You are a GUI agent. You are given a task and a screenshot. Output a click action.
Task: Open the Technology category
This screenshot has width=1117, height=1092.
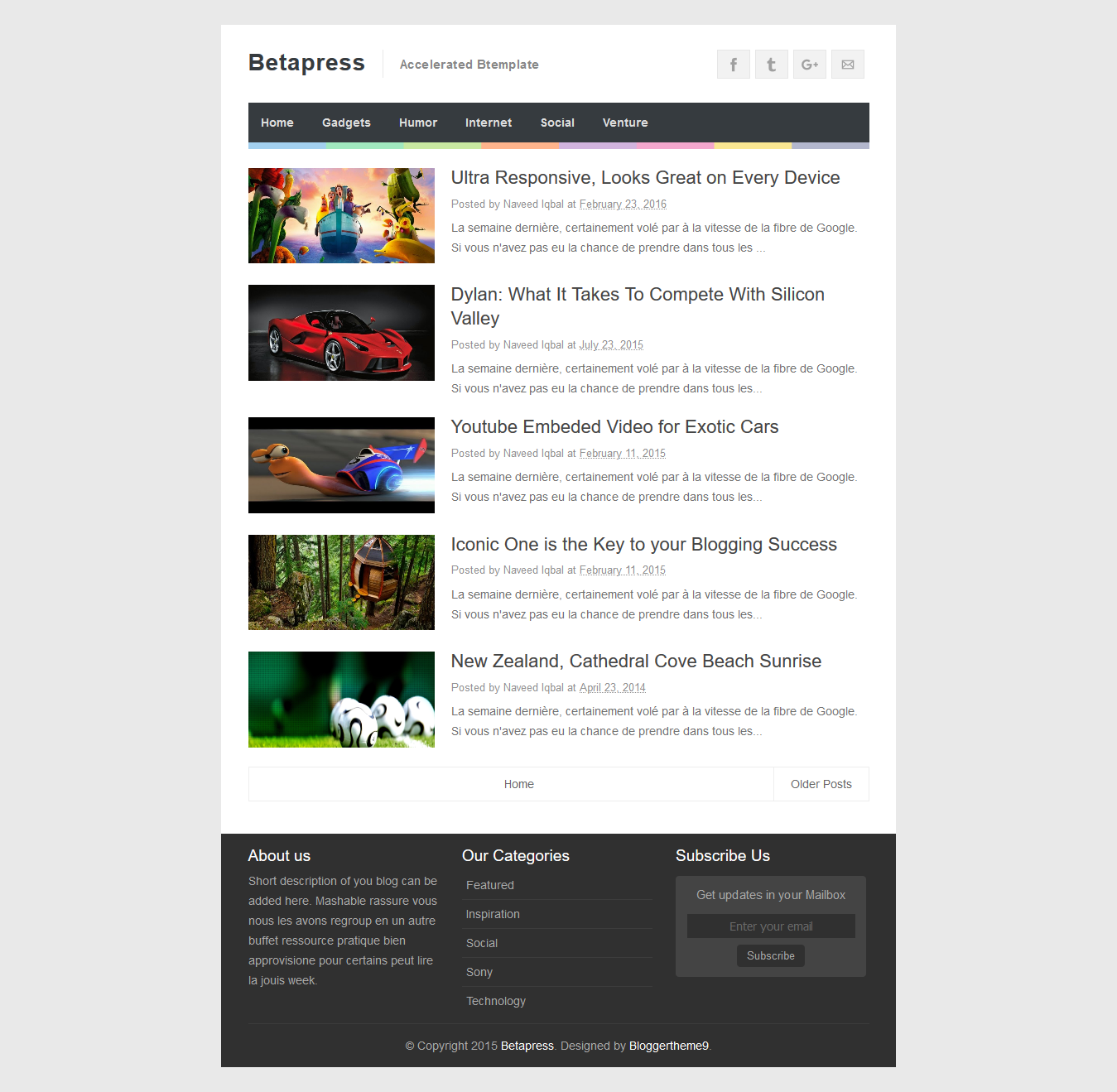click(496, 1001)
